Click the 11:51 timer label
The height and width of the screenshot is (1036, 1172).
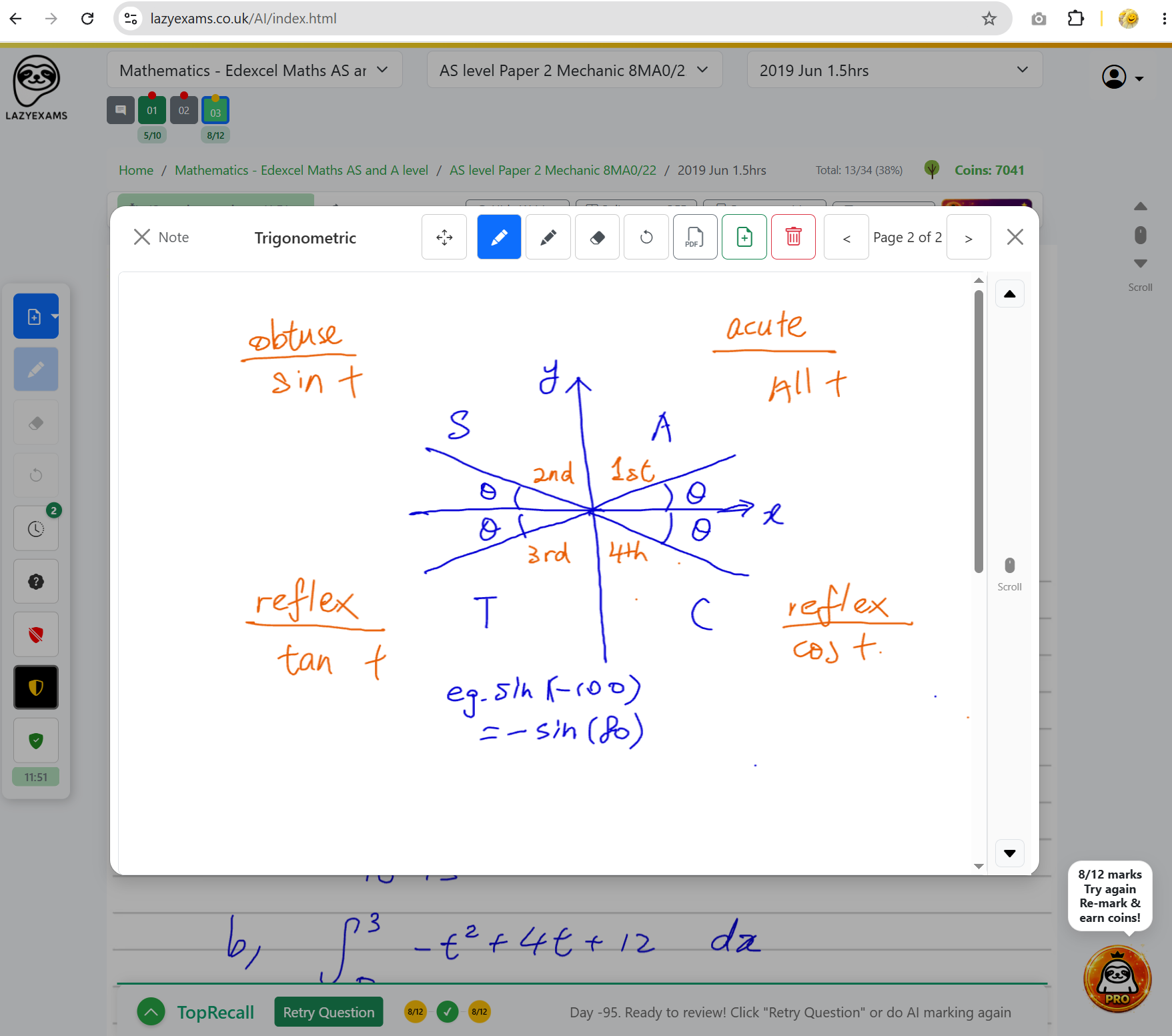pyautogui.click(x=36, y=777)
